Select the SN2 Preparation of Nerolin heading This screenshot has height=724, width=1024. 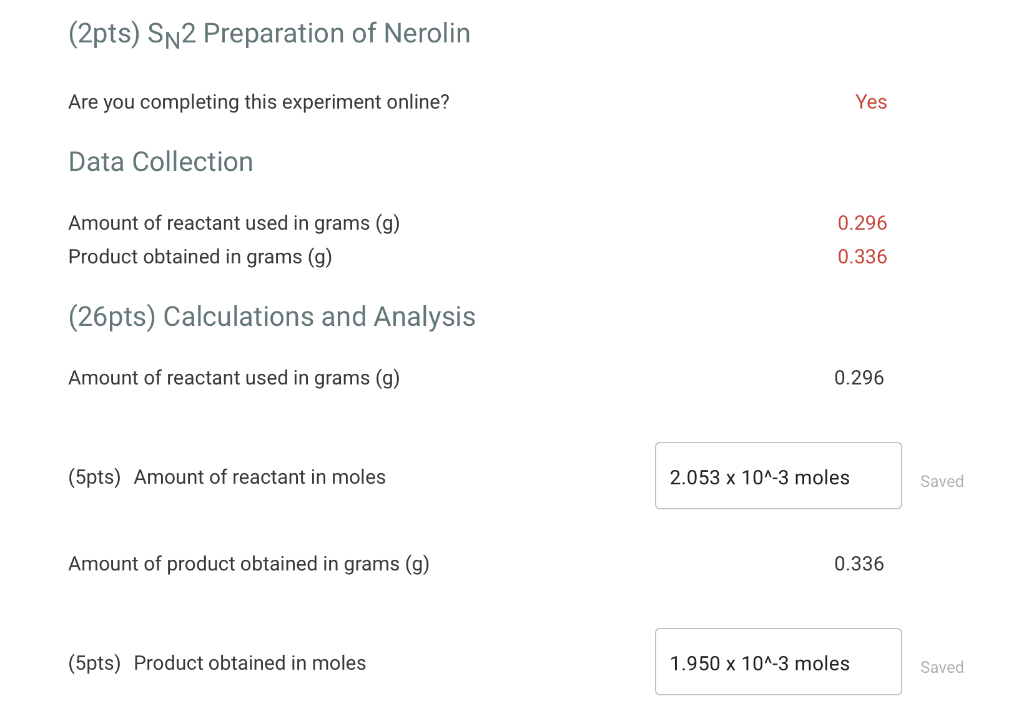tap(268, 33)
